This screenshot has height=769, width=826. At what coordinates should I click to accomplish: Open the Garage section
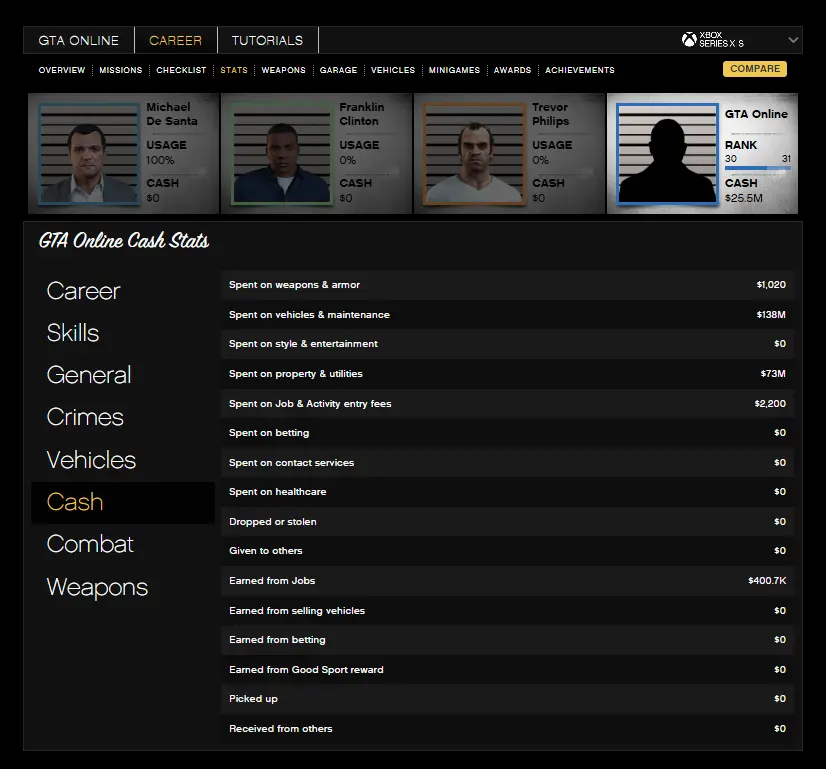tap(338, 70)
